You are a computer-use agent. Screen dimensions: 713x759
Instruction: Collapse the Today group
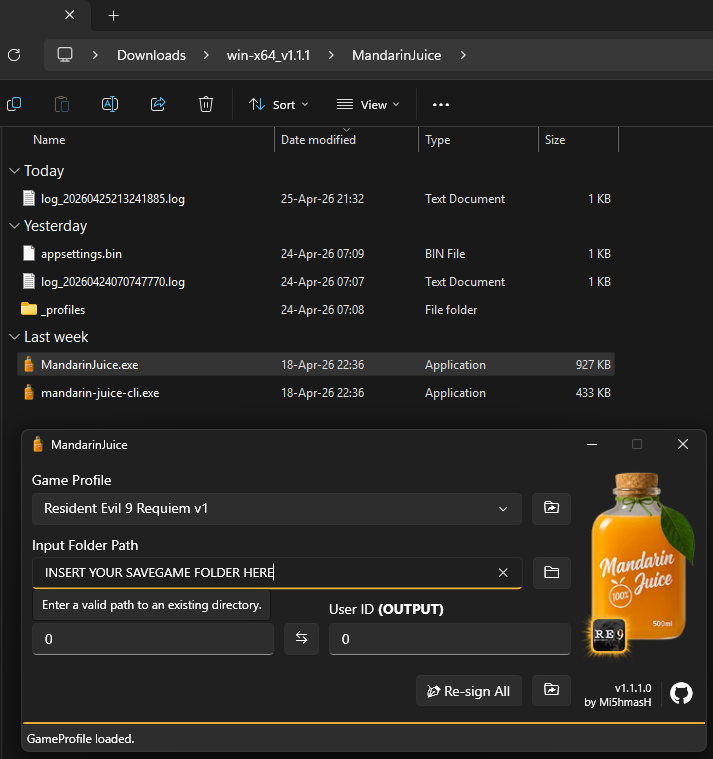(15, 171)
